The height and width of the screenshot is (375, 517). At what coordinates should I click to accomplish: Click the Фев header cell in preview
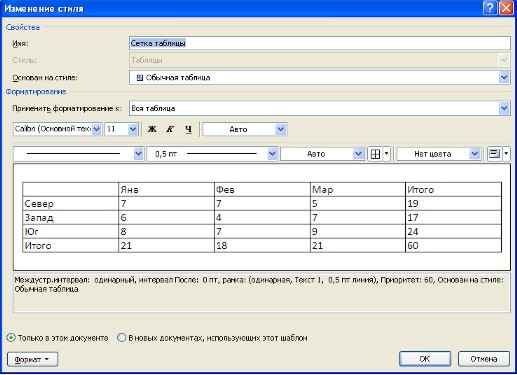(262, 190)
